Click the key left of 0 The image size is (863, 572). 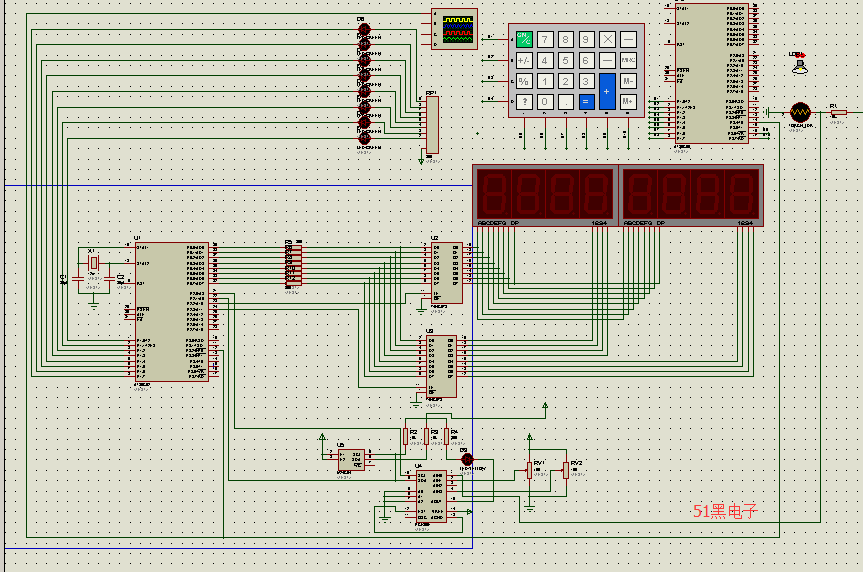(524, 102)
